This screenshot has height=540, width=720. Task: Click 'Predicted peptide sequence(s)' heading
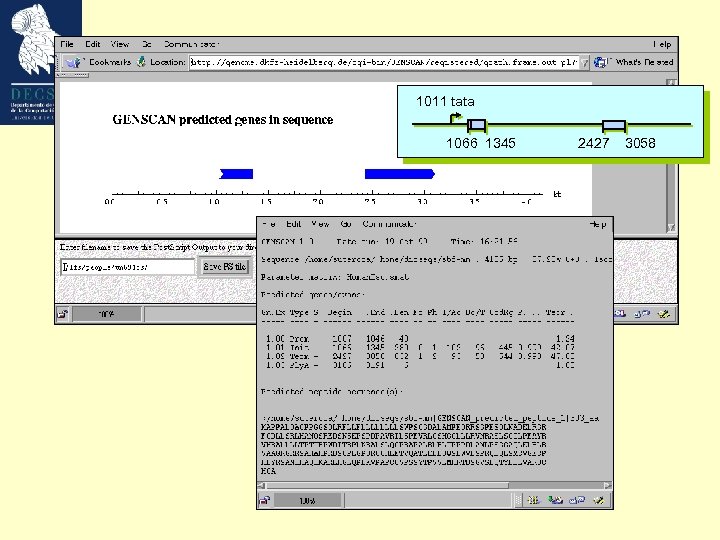(331, 392)
